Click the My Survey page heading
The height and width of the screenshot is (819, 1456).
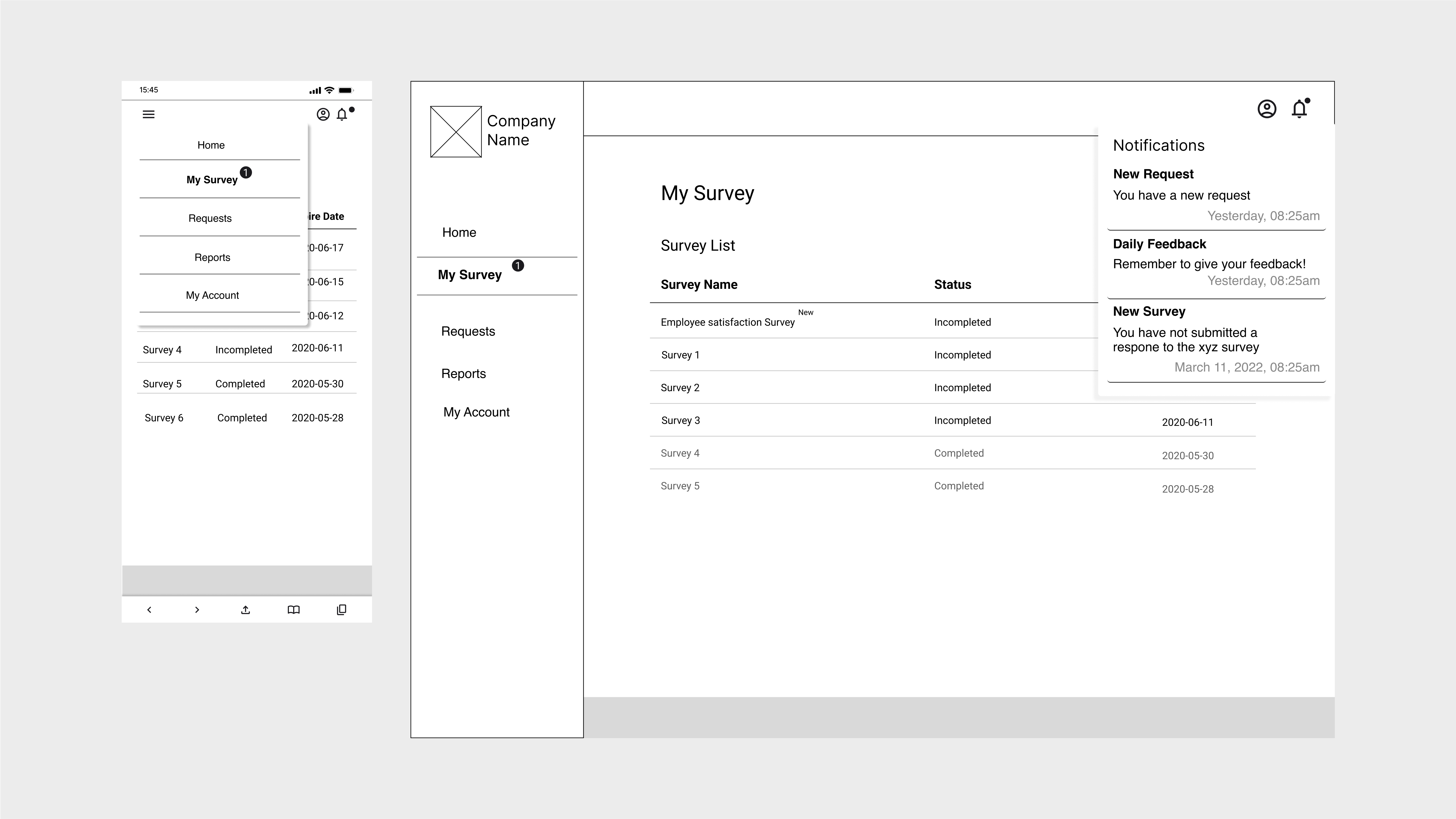707,193
